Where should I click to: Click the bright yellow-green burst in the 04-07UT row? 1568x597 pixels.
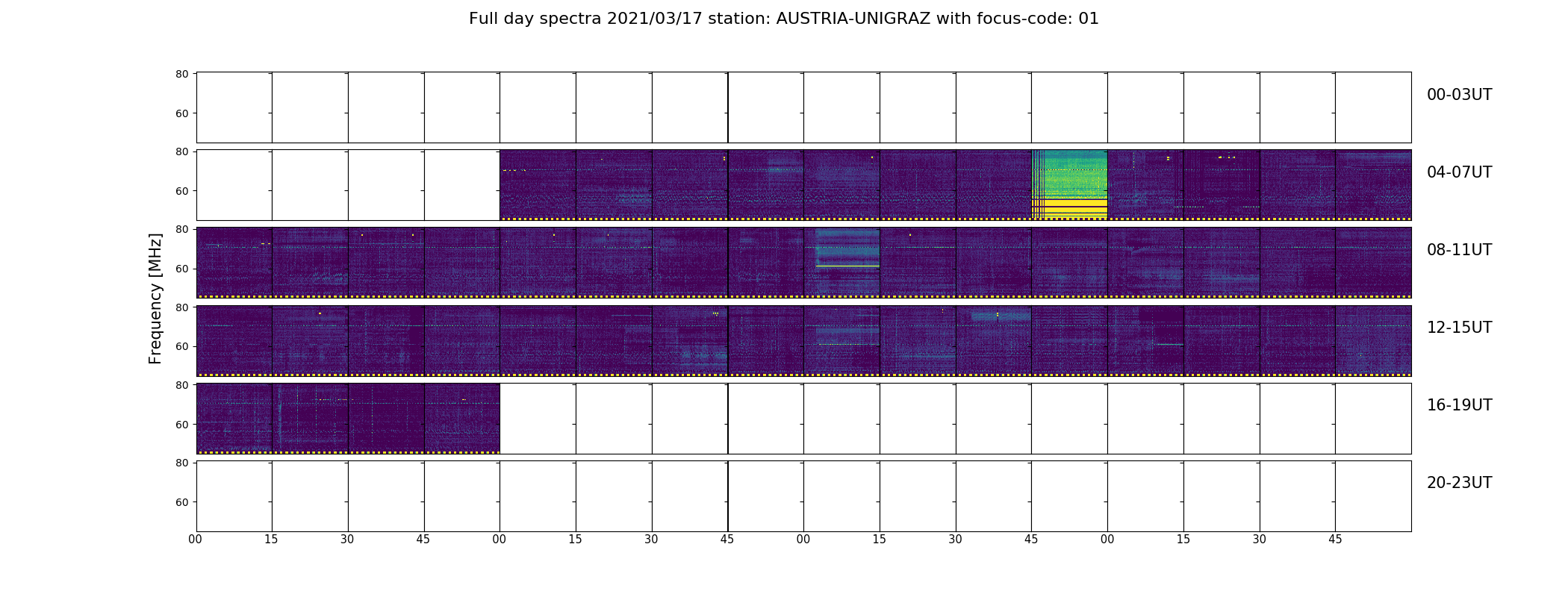(1069, 184)
